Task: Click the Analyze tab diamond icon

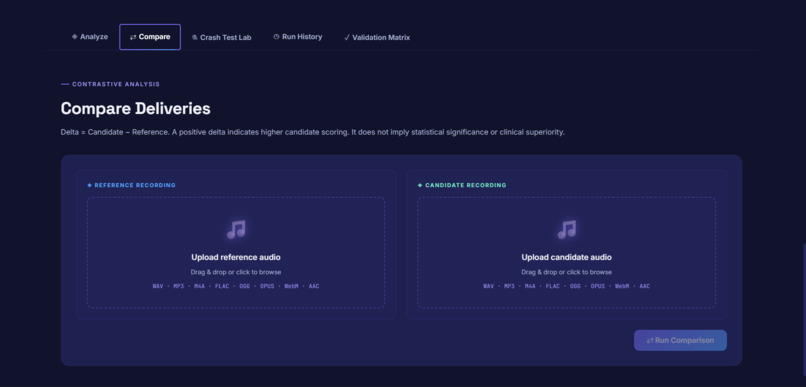Action: tap(75, 37)
